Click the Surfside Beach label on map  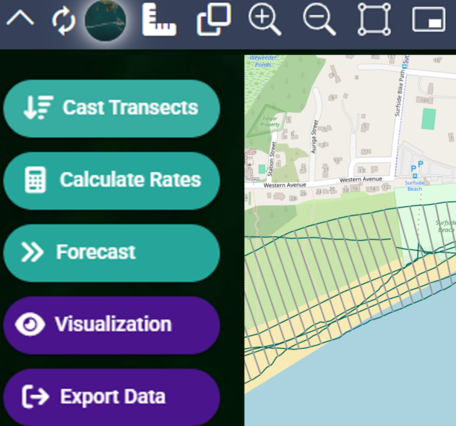click(415, 186)
